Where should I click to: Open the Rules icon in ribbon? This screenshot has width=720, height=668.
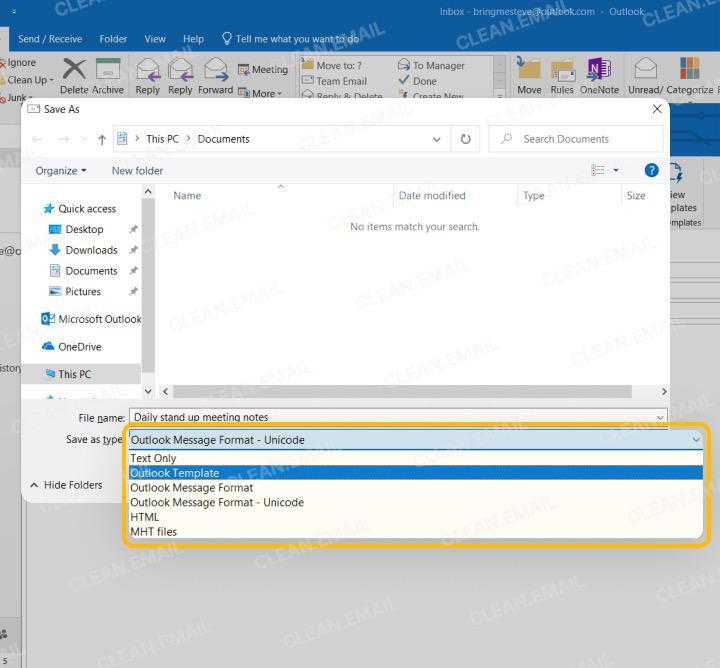click(x=562, y=70)
